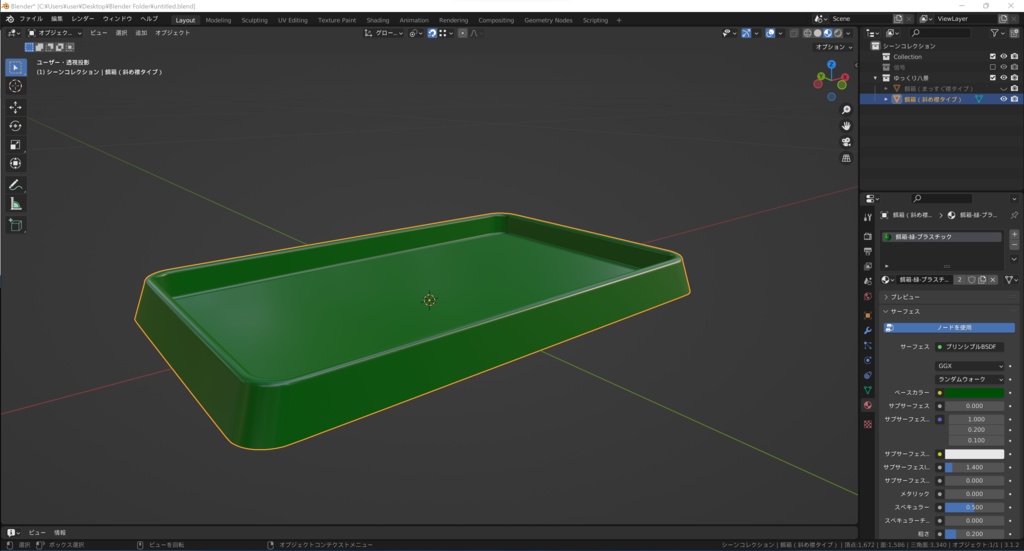Open the オブジェクト menu in viewport header
1024x551 pixels.
coord(172,33)
